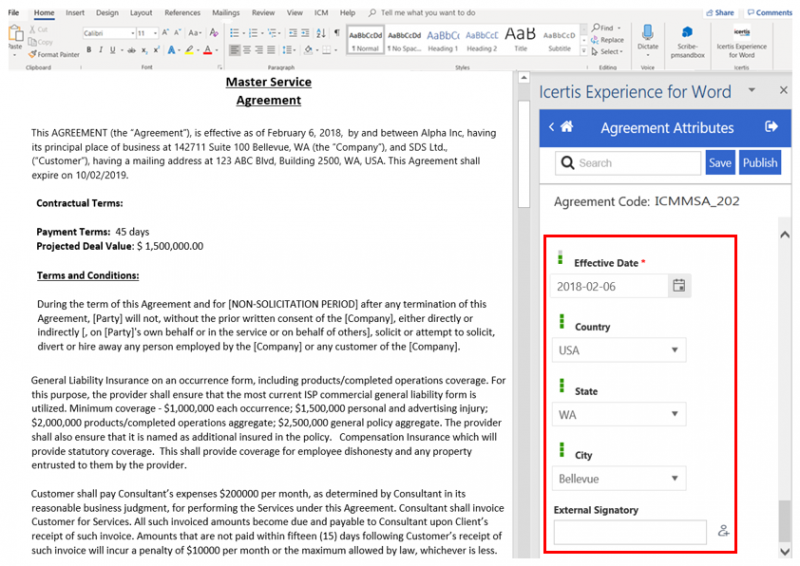This screenshot has width=800, height=566.
Task: Click the Save button in Icertis pane
Action: tap(720, 163)
